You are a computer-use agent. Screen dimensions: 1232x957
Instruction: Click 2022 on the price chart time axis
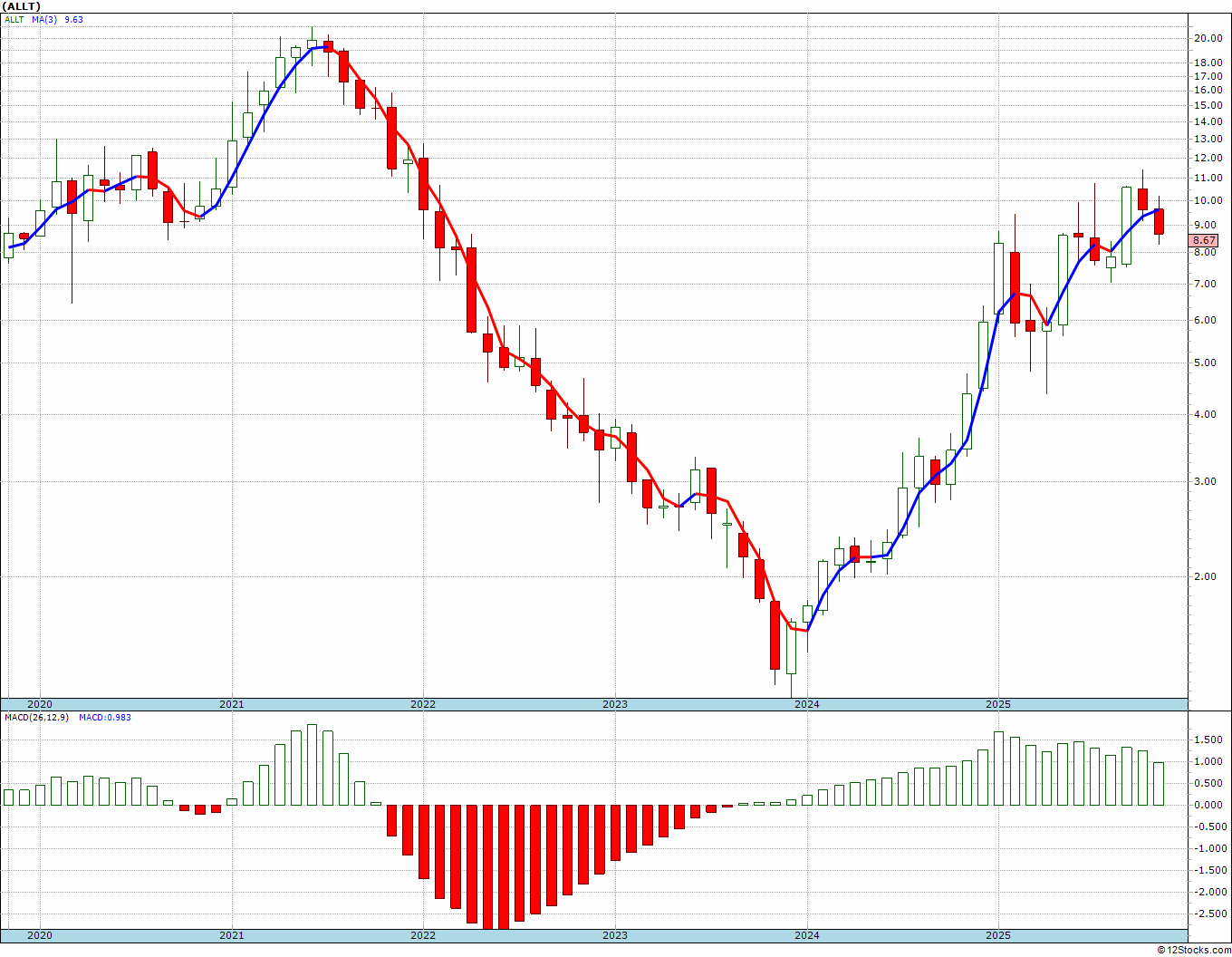pos(423,704)
